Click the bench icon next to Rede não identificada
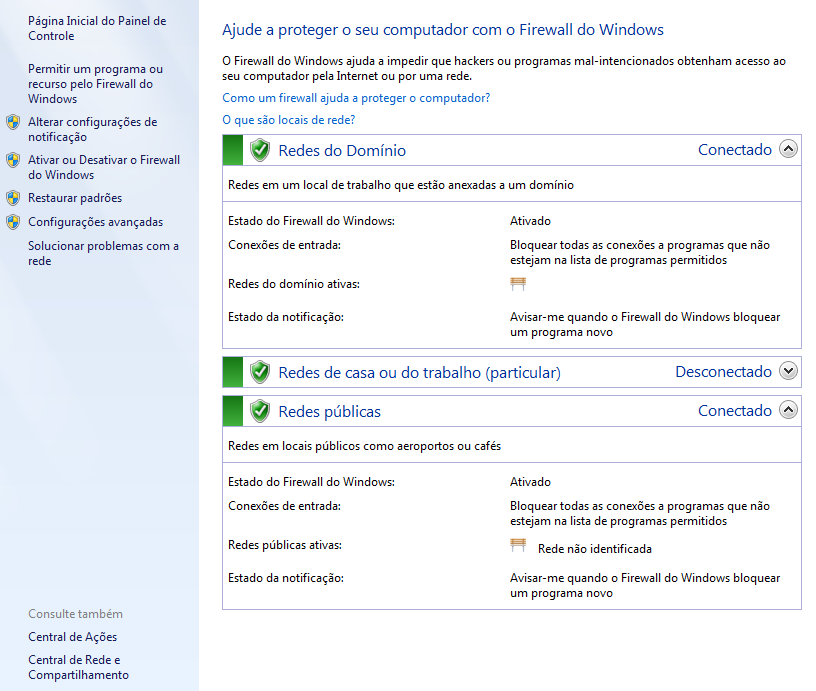The height and width of the screenshot is (691, 816). (518, 545)
